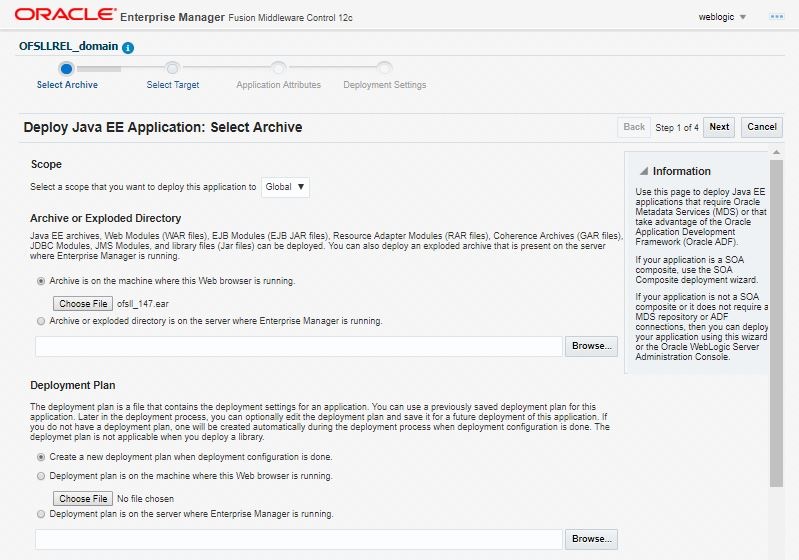The width and height of the screenshot is (799, 560).
Task: Click the ofsll_147.ear file name
Action: (x=143, y=304)
